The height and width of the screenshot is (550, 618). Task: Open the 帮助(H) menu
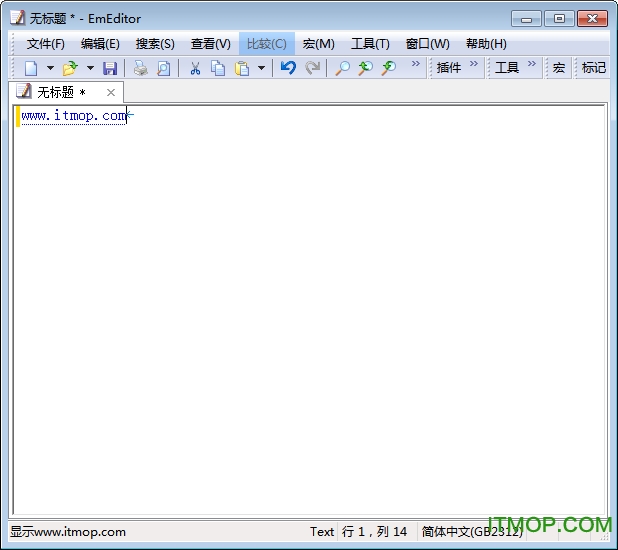(x=486, y=44)
